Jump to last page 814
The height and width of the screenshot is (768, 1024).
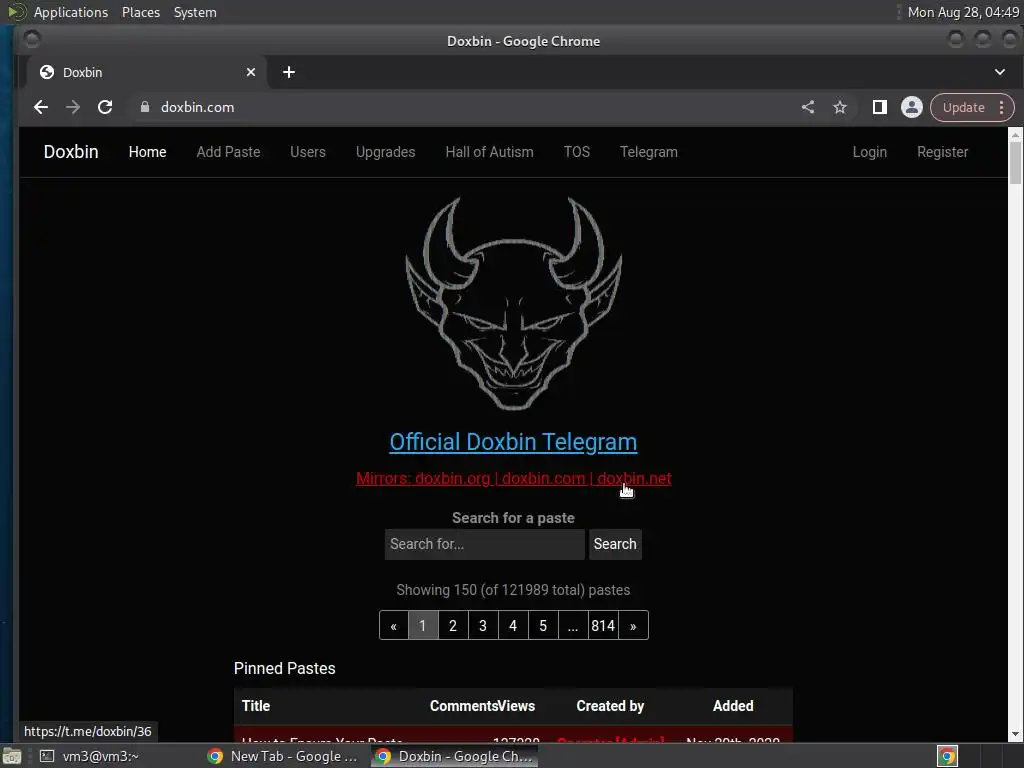[x=603, y=626]
